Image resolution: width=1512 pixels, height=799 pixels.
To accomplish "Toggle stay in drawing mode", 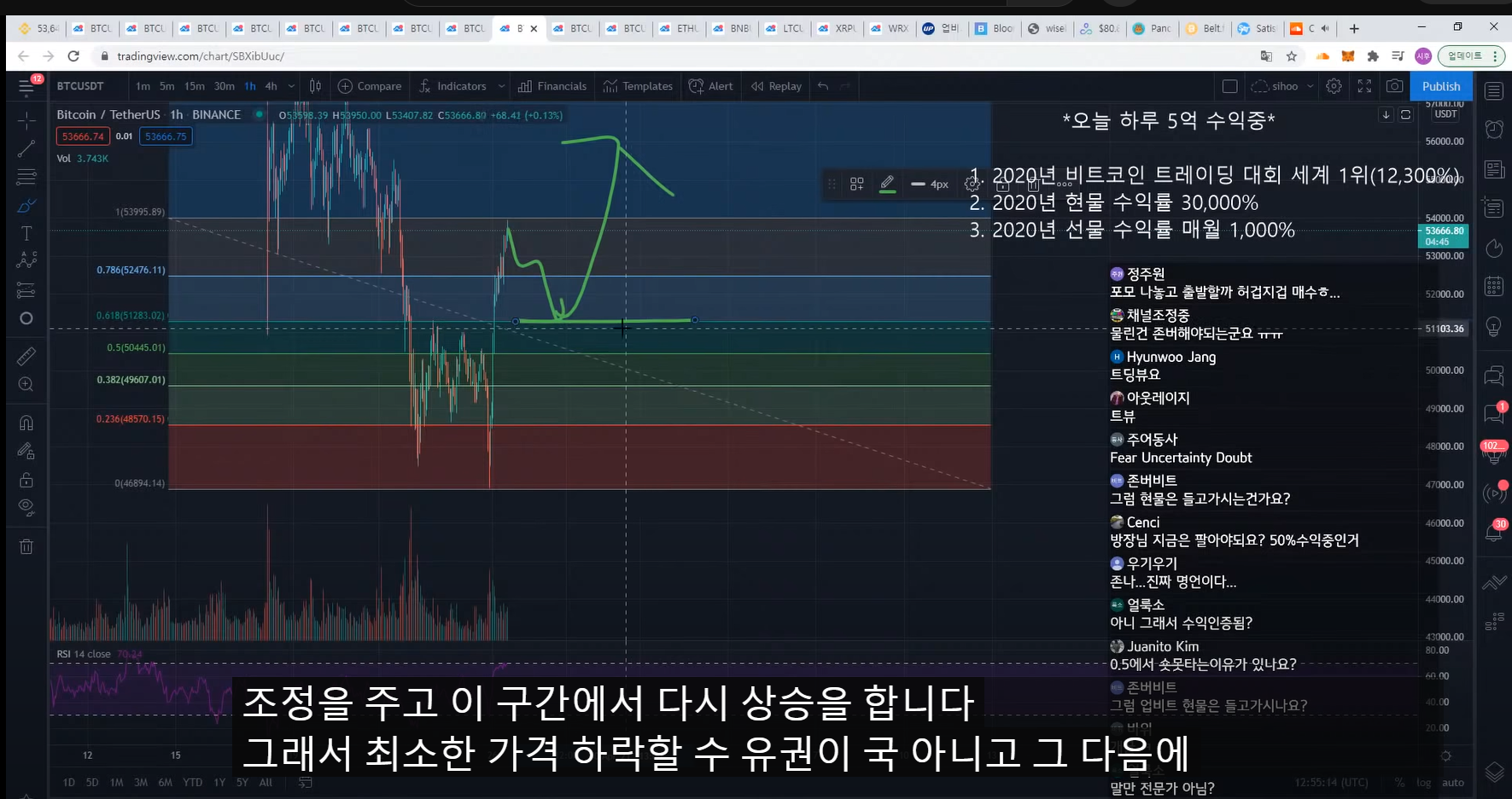I will [26, 451].
